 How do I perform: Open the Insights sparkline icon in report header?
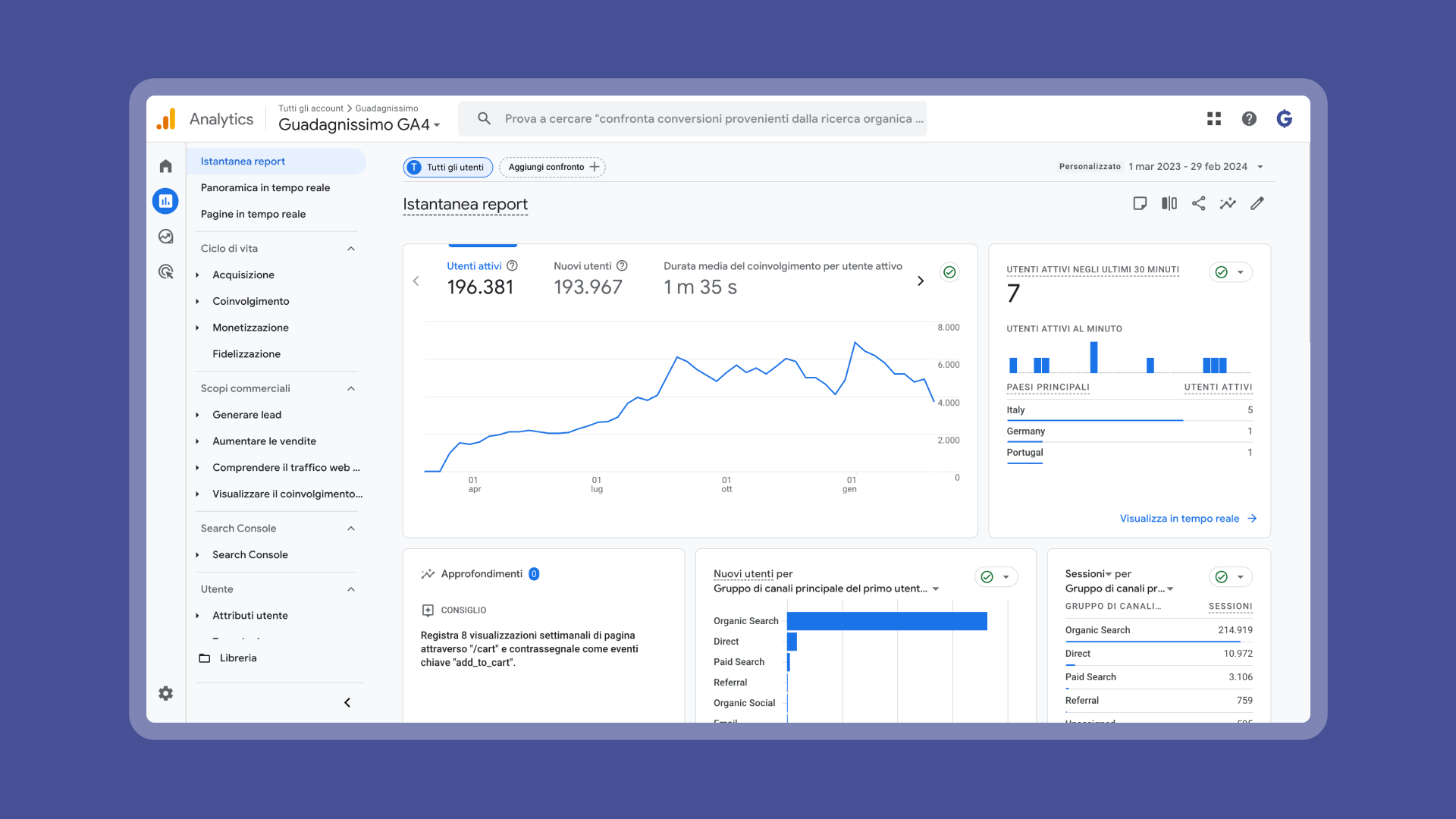pos(1228,203)
